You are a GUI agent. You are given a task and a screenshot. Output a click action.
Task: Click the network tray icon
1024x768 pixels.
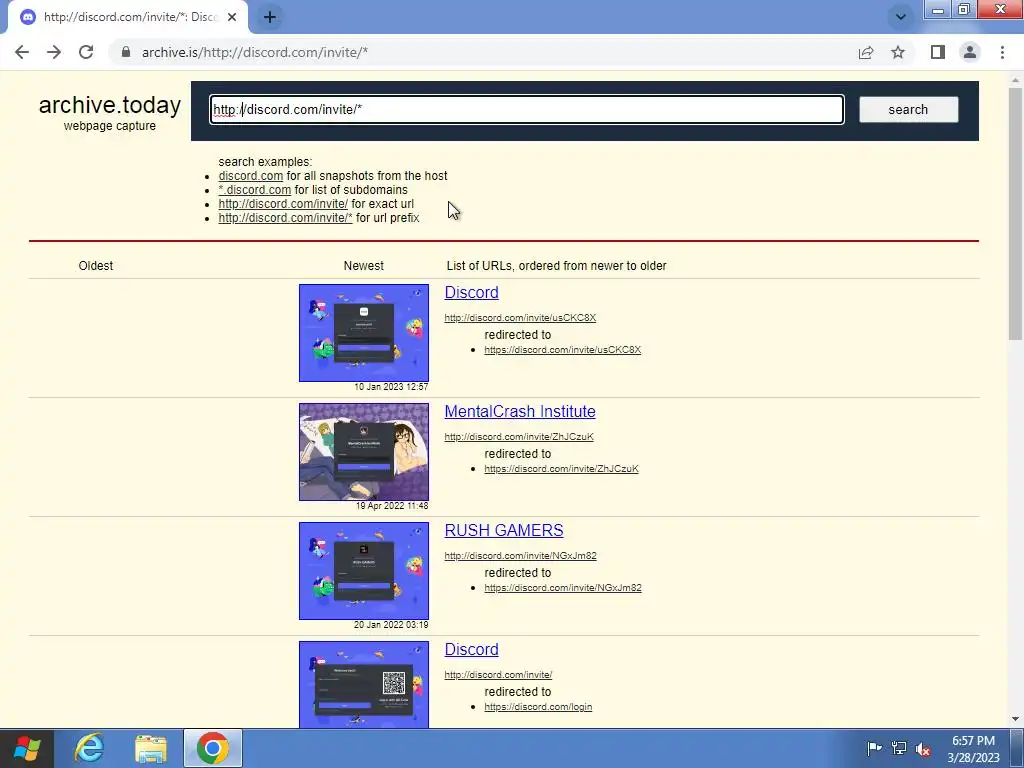click(x=899, y=748)
